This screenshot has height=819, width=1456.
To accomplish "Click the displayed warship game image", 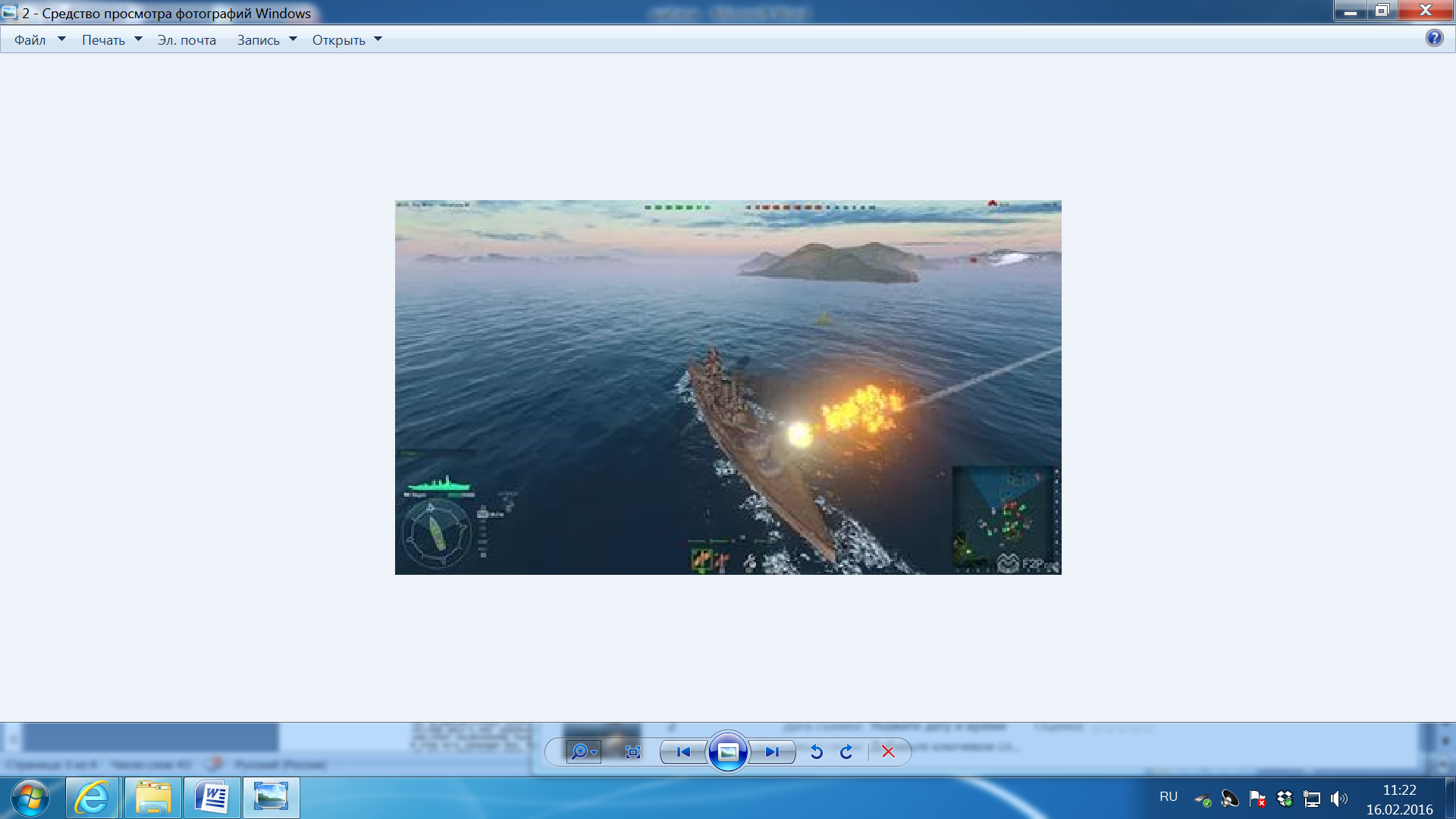I will (728, 388).
